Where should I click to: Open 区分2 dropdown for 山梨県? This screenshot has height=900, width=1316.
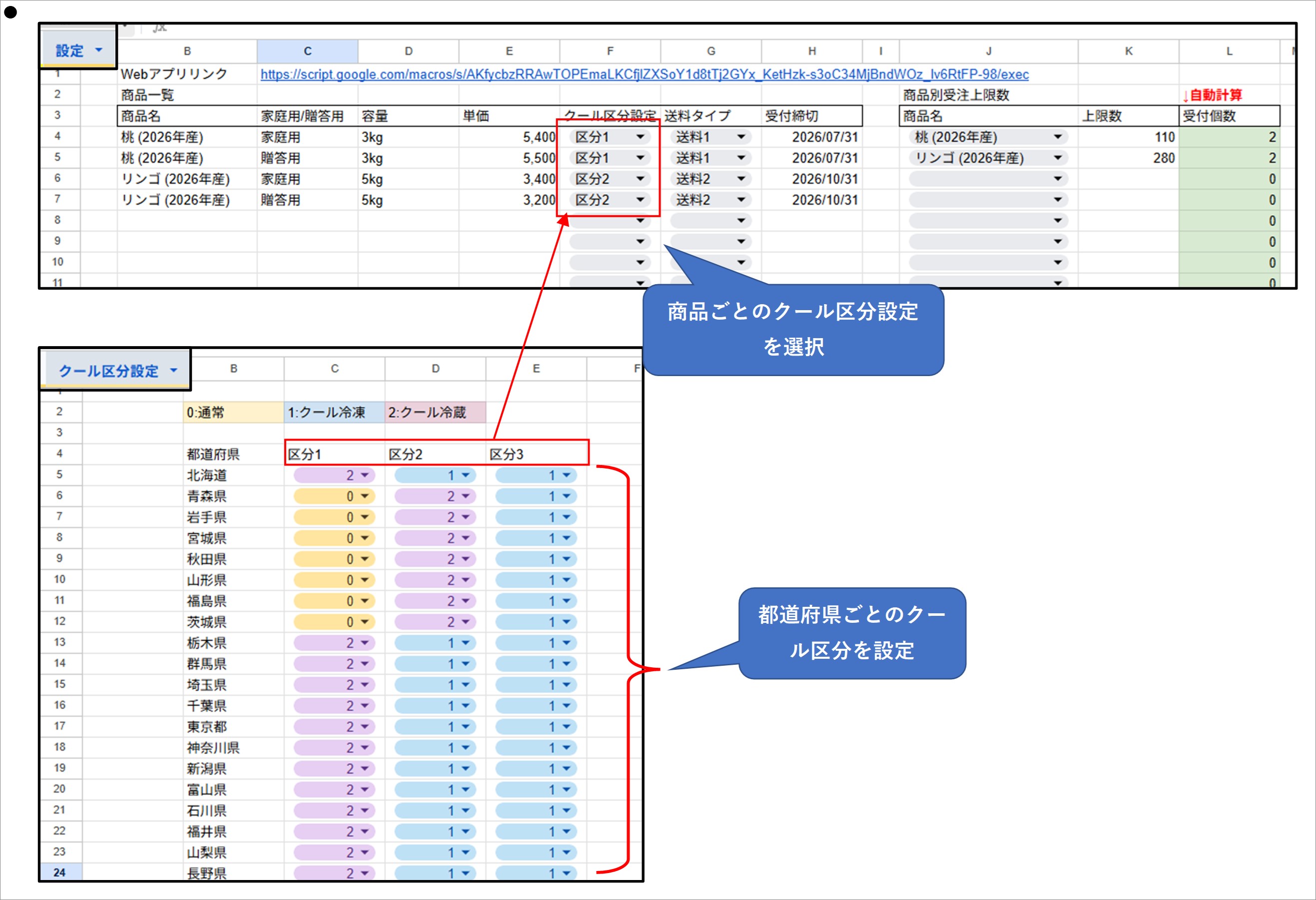[436, 853]
